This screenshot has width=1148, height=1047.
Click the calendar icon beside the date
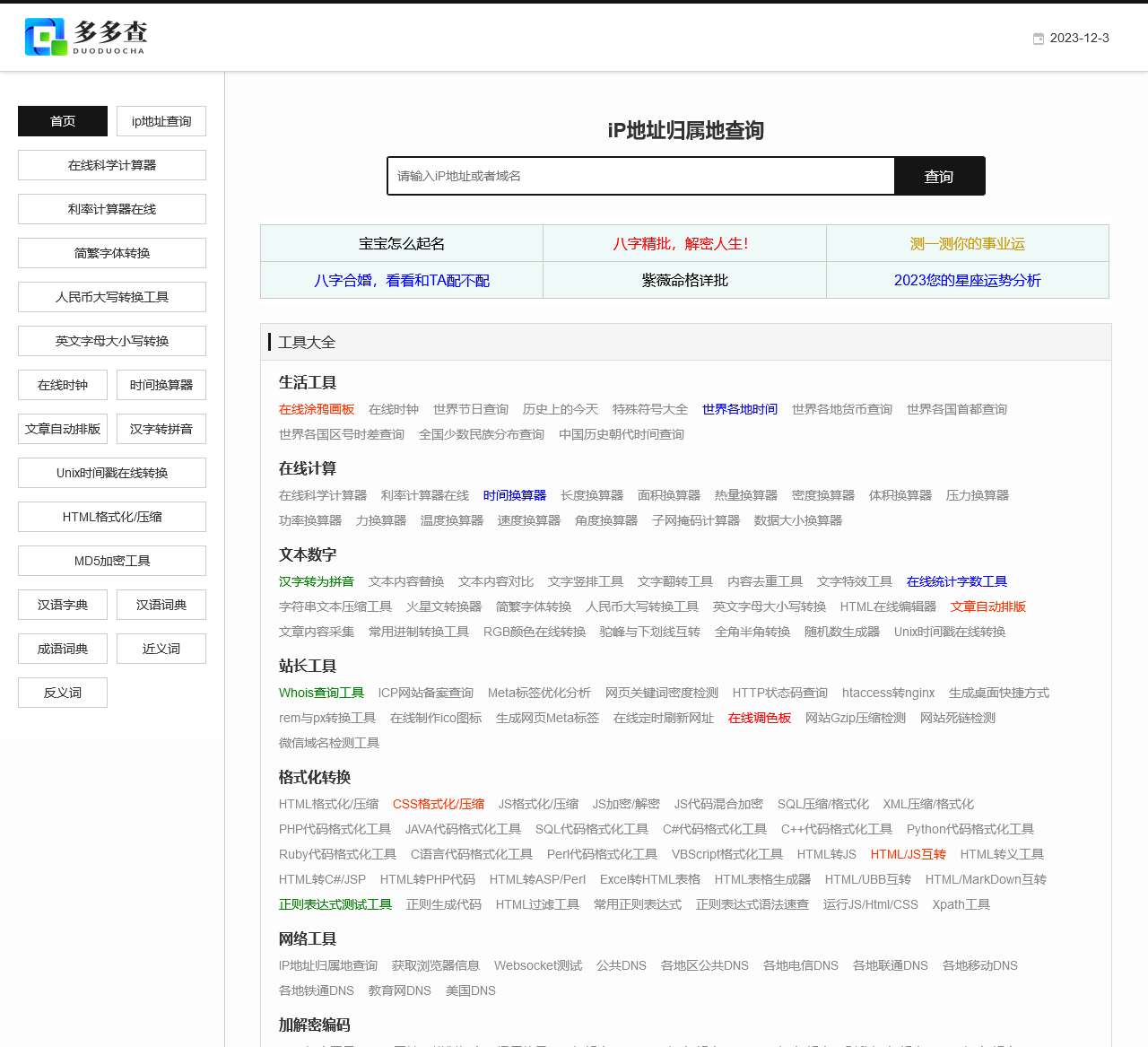coord(1039,39)
